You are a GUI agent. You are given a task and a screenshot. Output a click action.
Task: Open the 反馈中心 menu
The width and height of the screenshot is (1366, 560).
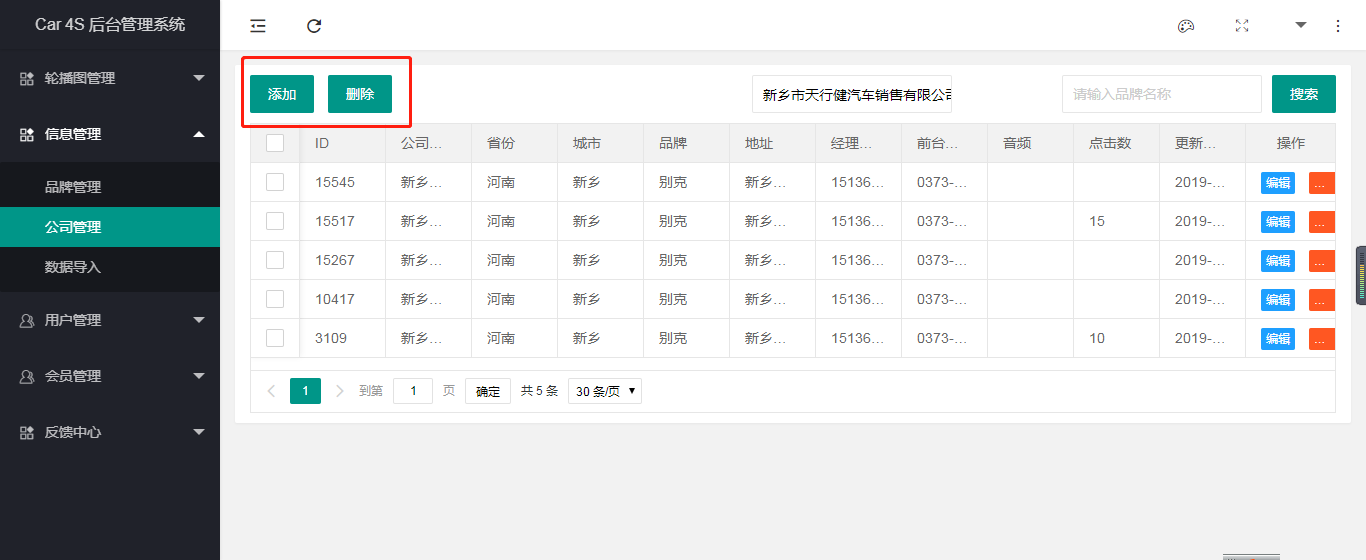pos(110,432)
